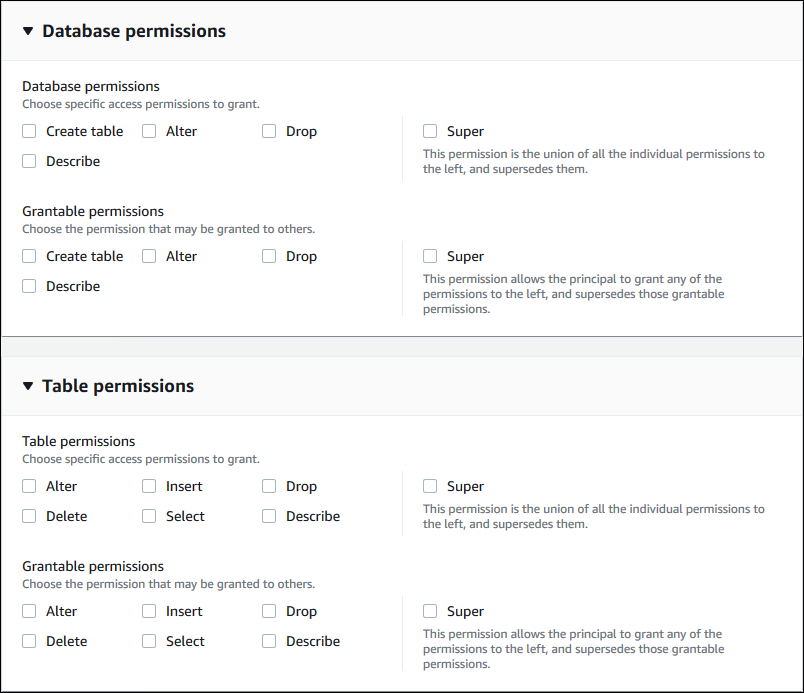Enable Drop permission for the database

269,130
